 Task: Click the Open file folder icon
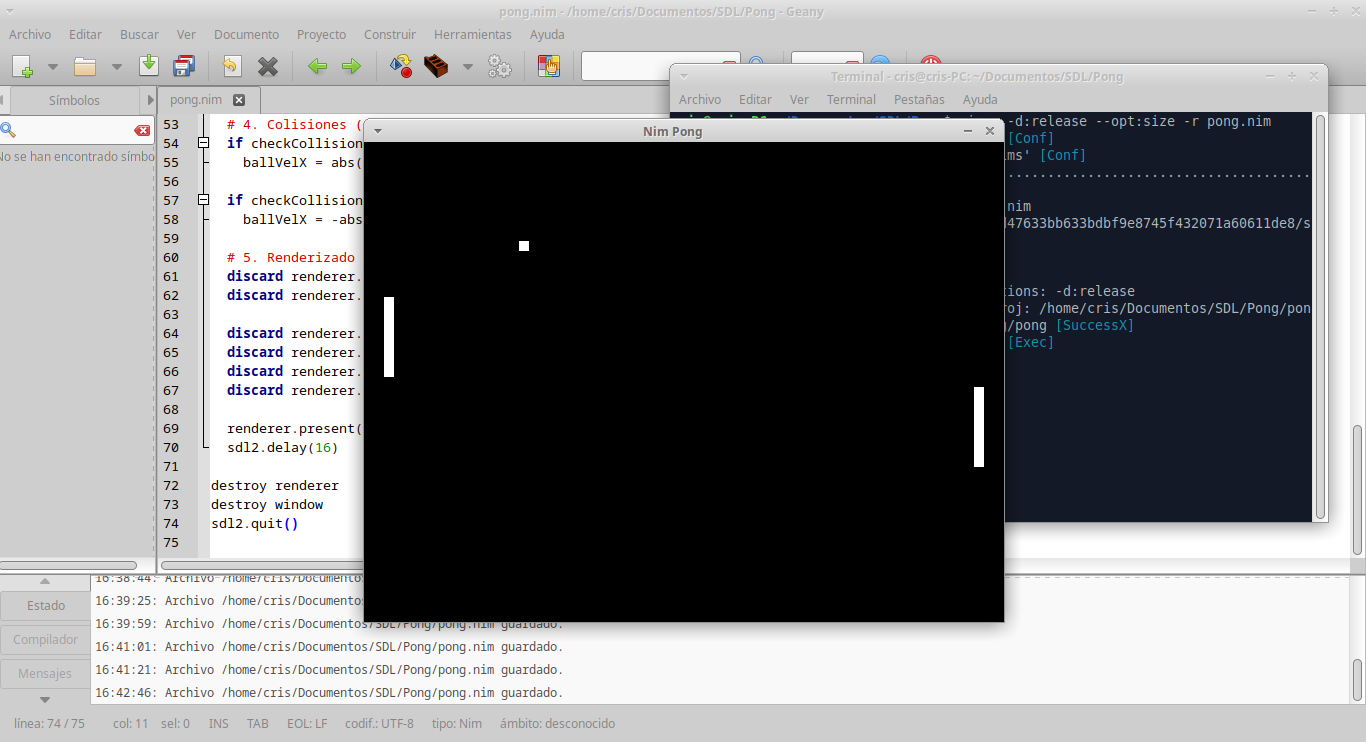[x=85, y=67]
